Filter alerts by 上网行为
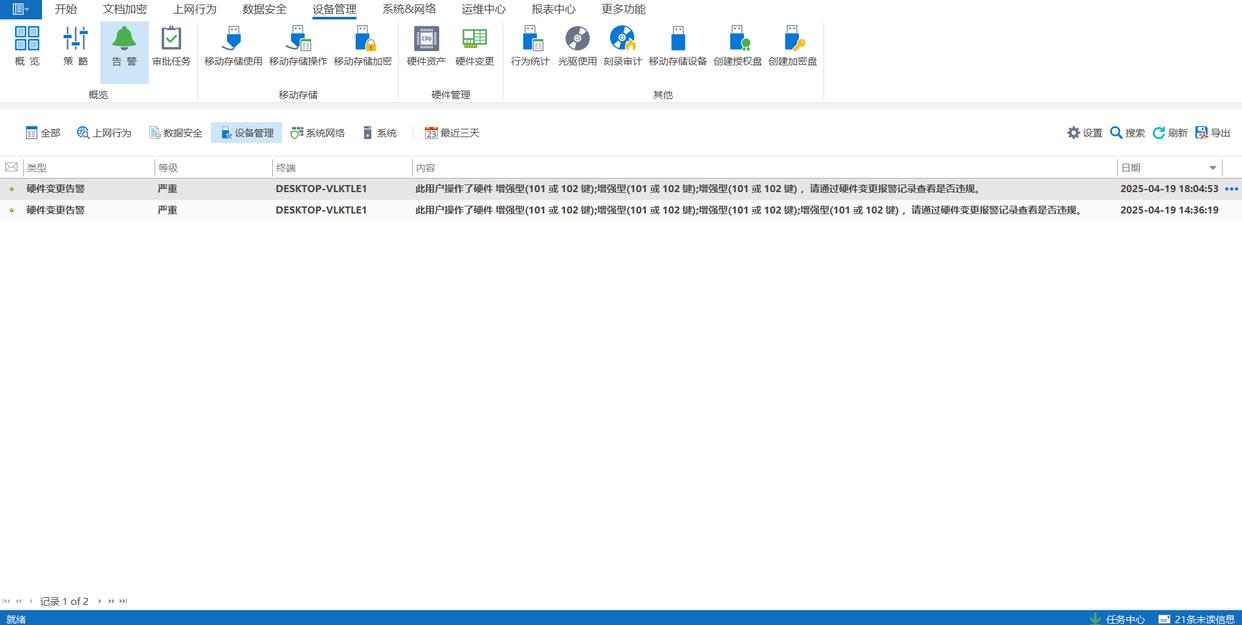 [x=104, y=133]
